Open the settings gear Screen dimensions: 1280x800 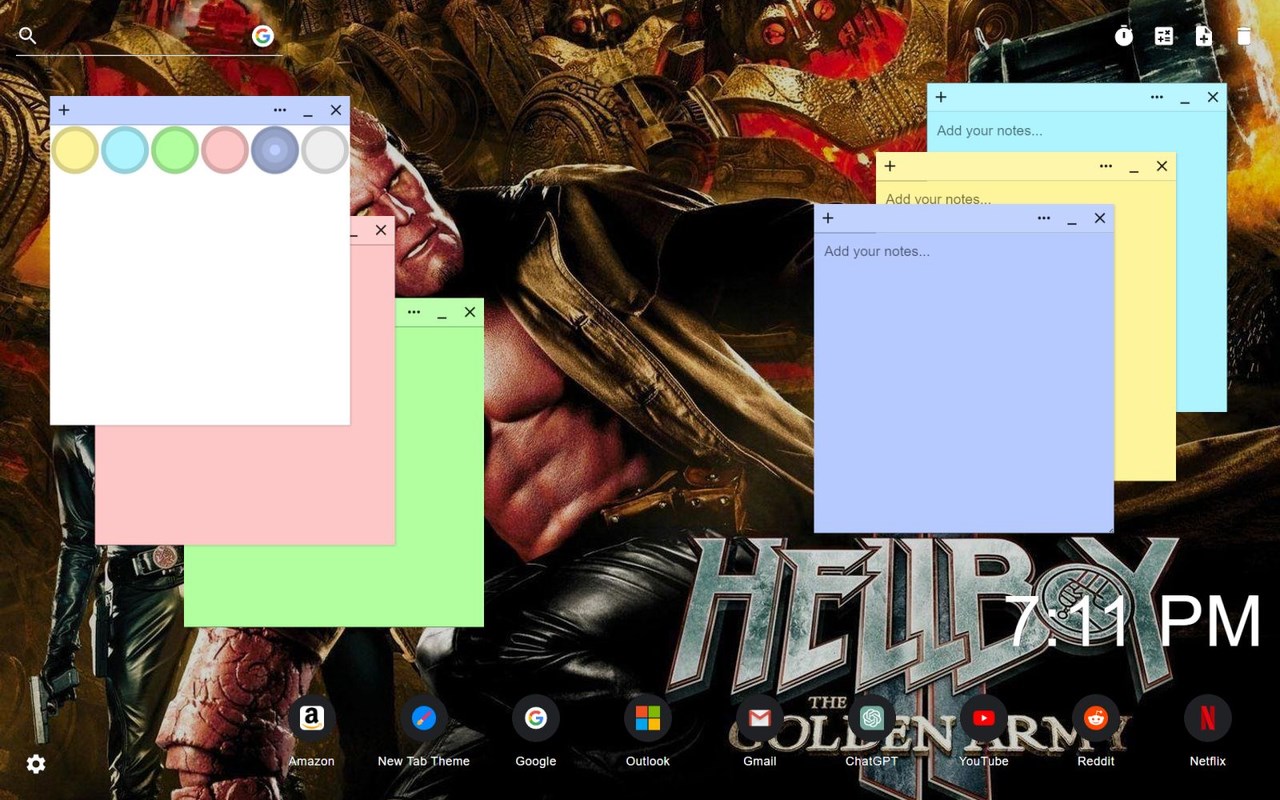[x=36, y=764]
